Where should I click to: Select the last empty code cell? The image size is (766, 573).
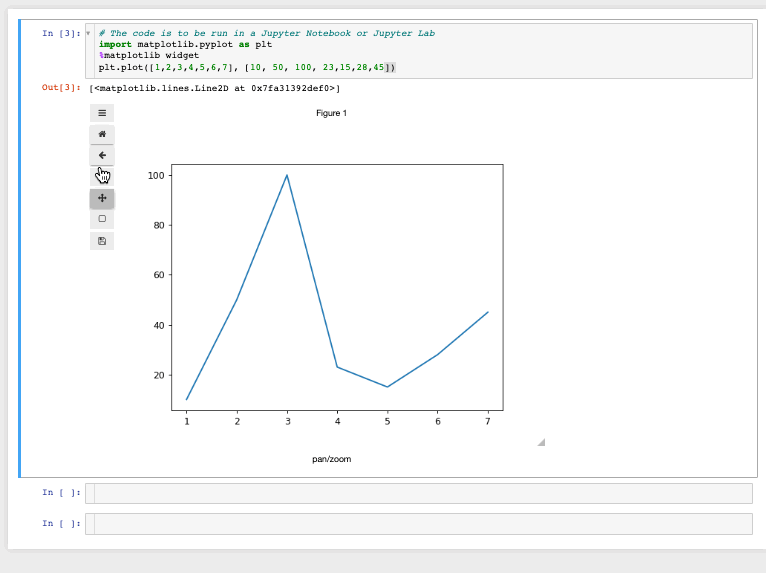pos(422,524)
